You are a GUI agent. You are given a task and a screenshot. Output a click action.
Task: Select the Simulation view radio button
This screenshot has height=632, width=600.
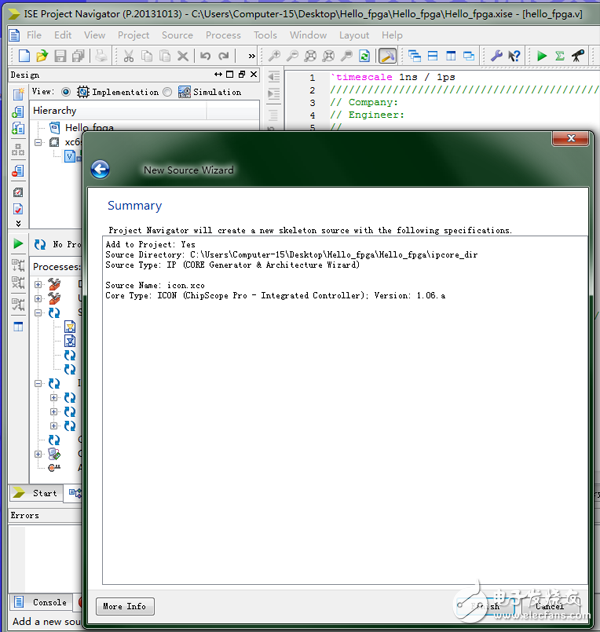pyautogui.click(x=167, y=92)
